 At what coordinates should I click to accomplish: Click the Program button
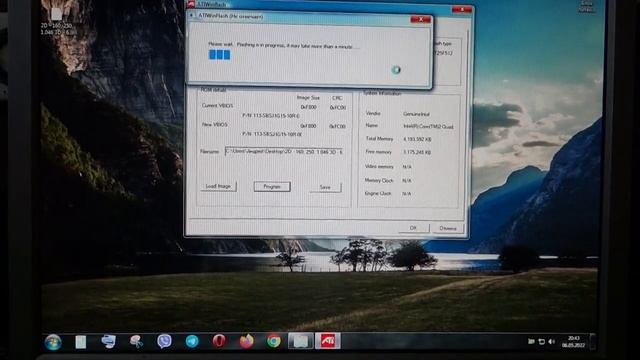click(272, 187)
